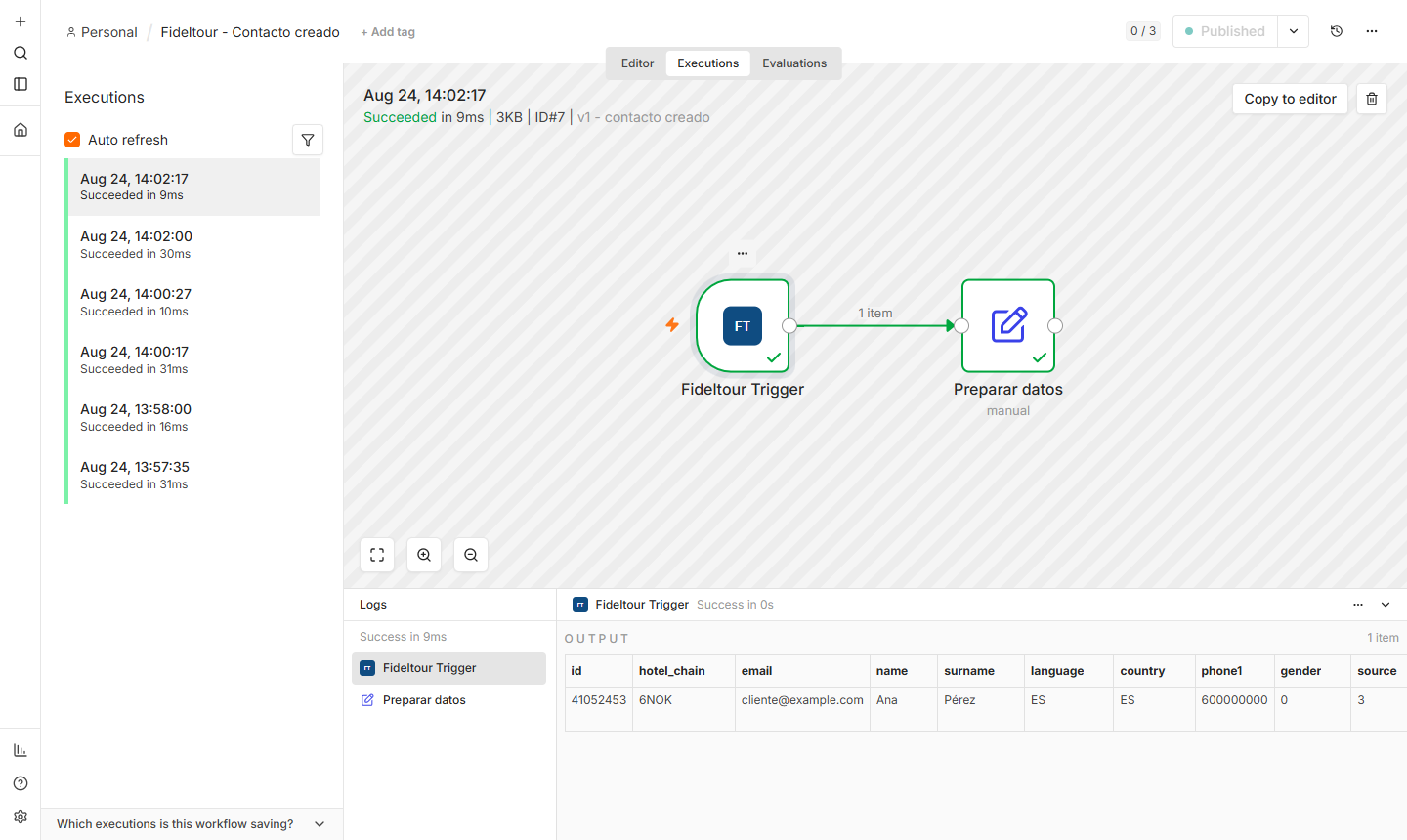This screenshot has height=840, width=1407.
Task: Open workflow history clock icon
Action: click(x=1337, y=31)
